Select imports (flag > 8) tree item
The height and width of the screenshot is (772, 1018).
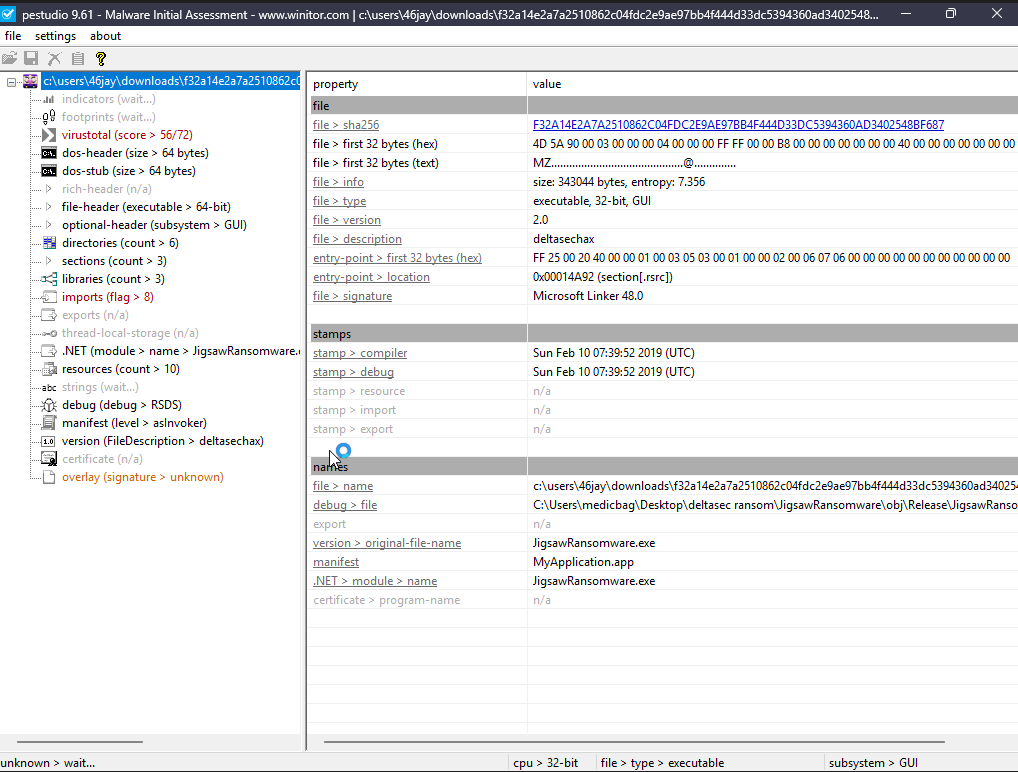(108, 297)
